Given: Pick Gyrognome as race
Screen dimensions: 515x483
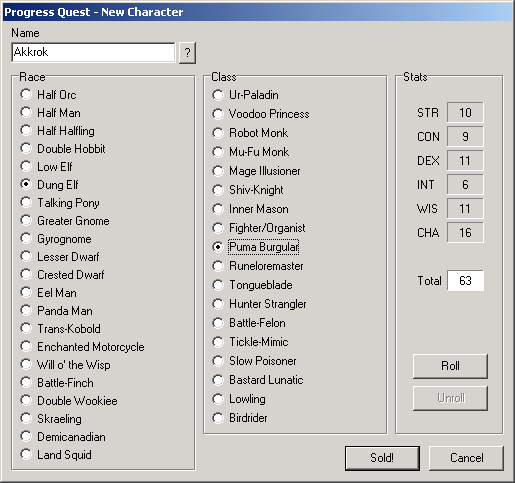Looking at the screenshot, I should click(x=56, y=239).
